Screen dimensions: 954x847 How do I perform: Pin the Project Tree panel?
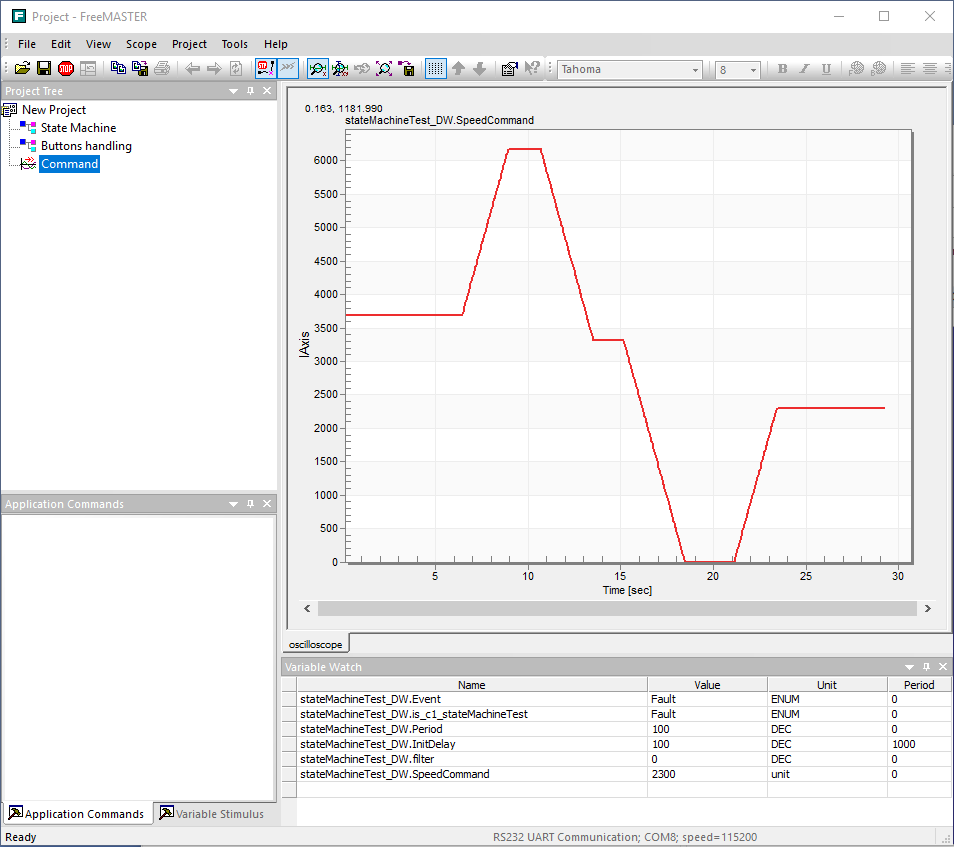point(250,91)
